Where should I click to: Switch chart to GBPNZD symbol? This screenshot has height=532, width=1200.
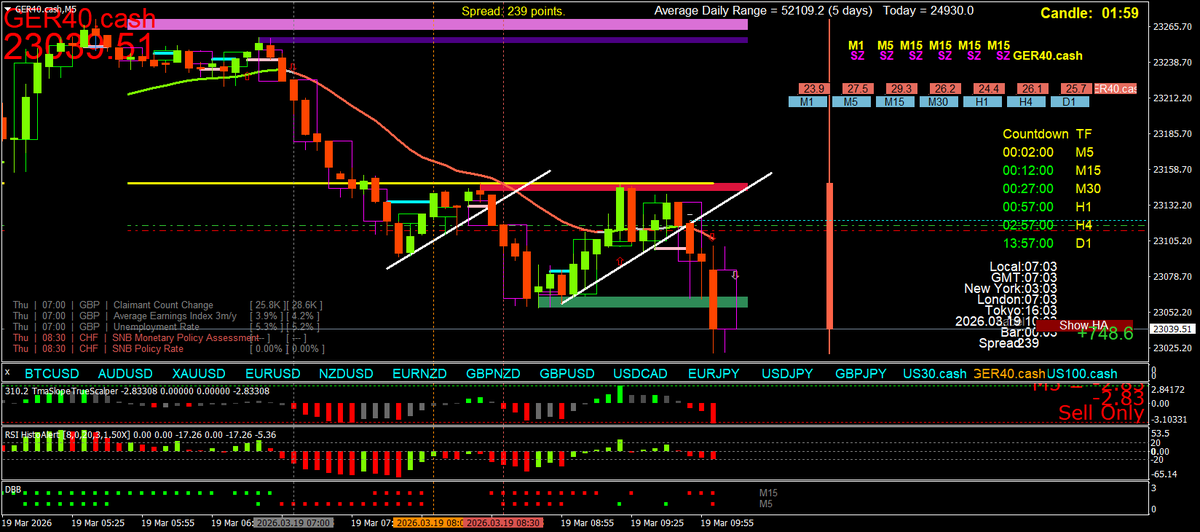click(x=493, y=373)
